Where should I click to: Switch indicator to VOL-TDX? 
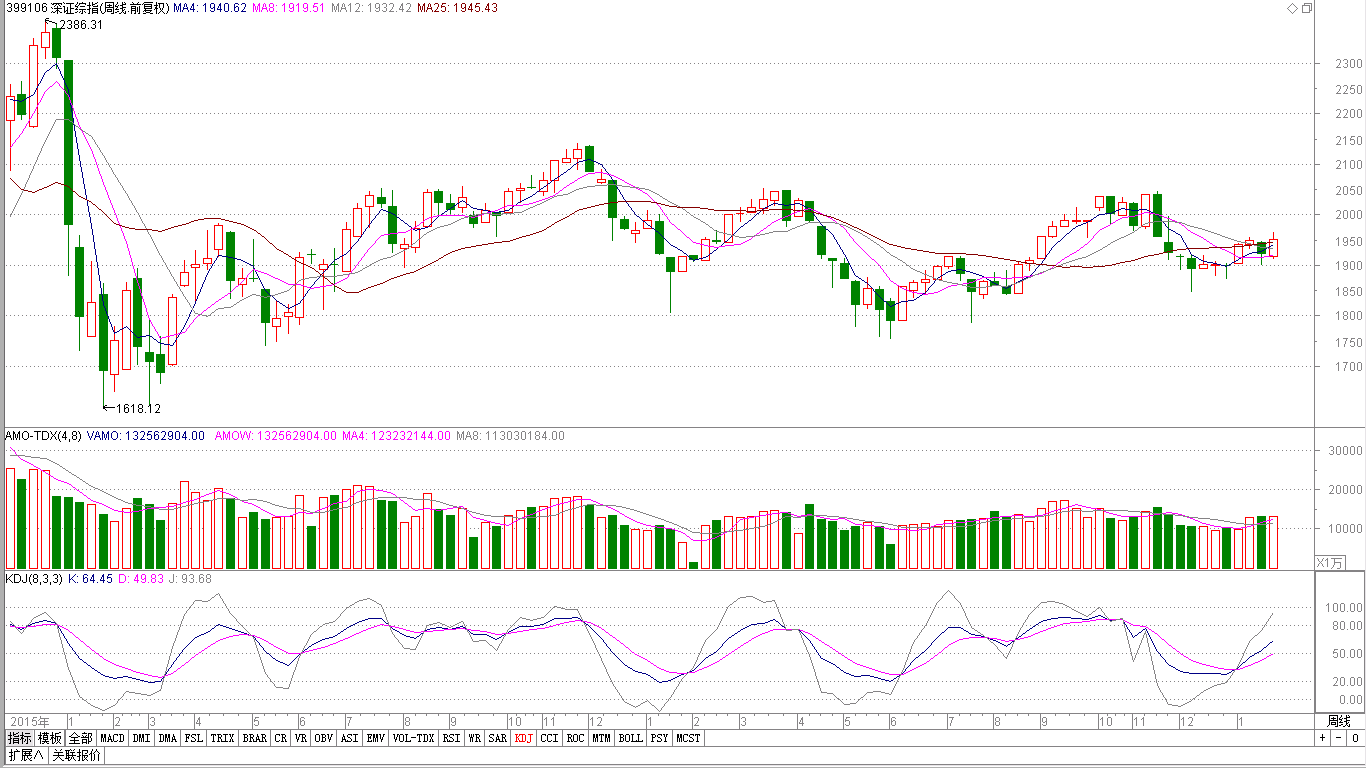pos(413,738)
